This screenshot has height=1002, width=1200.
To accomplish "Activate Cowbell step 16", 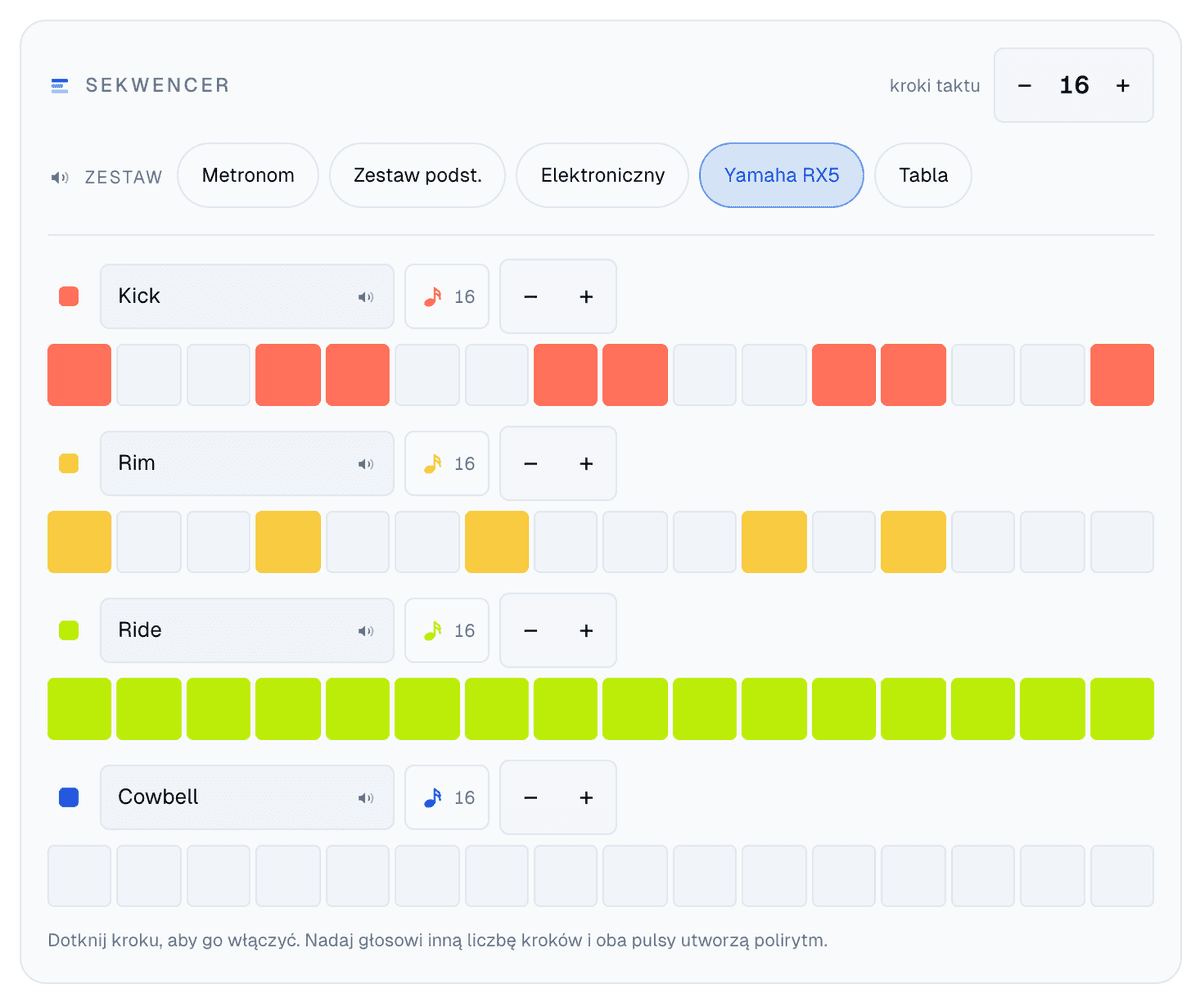I will coord(1122,876).
